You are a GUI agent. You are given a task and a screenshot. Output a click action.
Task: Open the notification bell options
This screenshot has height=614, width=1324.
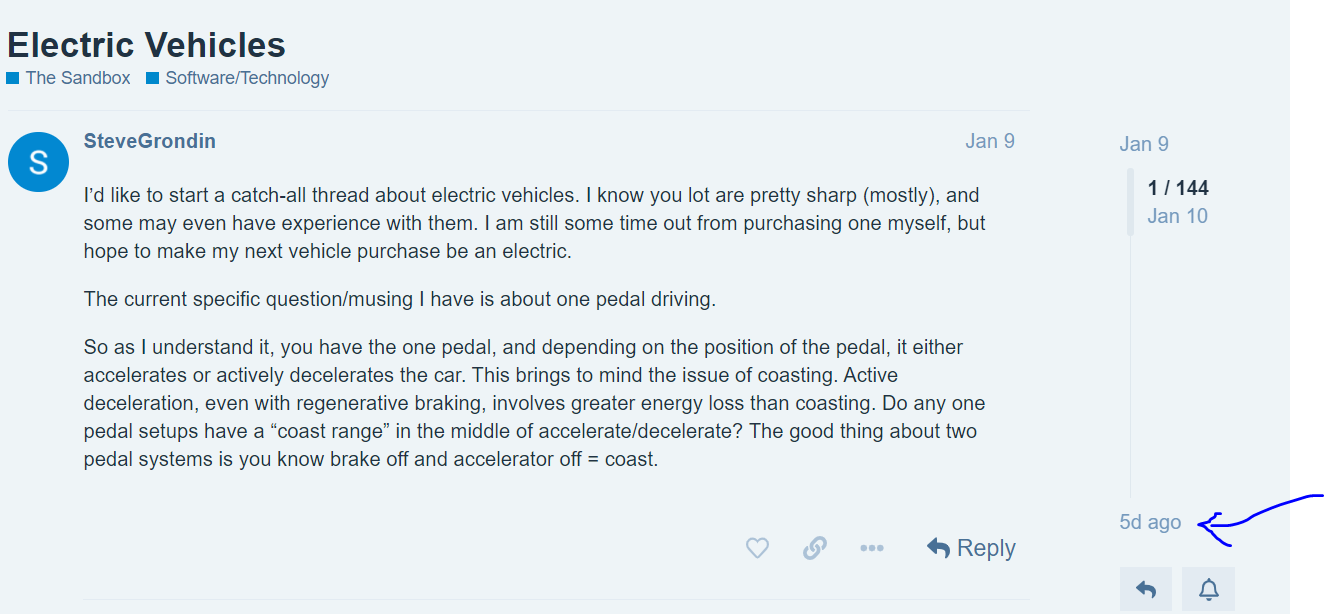(1208, 590)
